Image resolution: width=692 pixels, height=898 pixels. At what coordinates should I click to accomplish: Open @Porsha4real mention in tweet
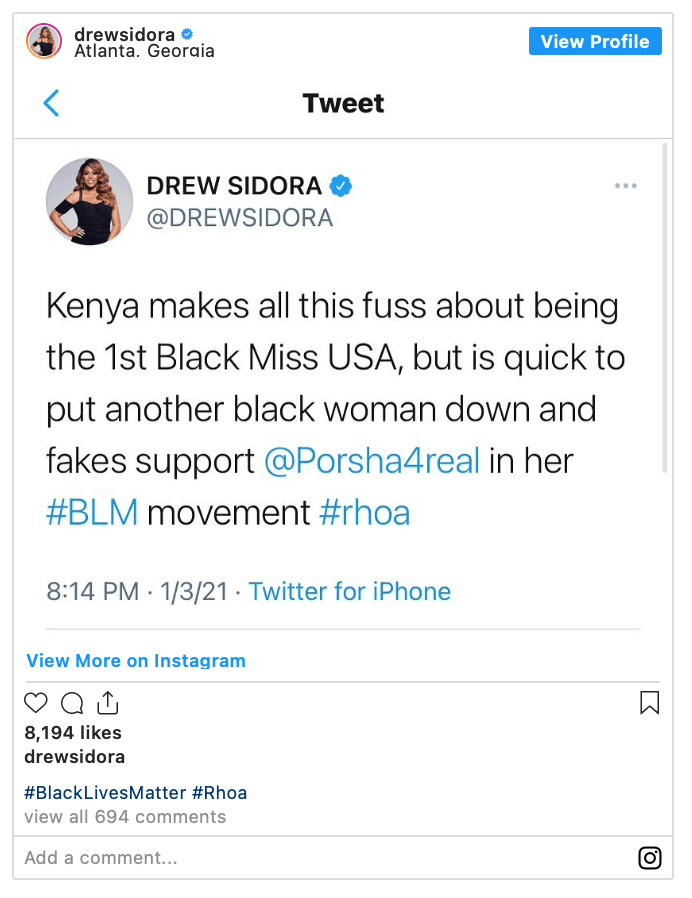point(372,460)
